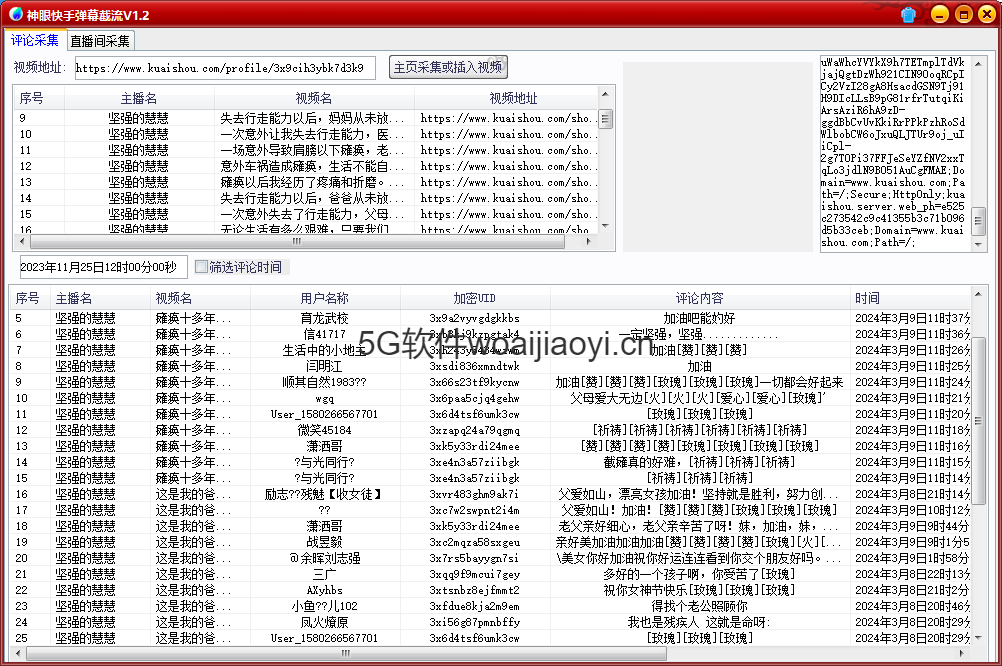
Task: Select username AXyhbs
Action: click(x=325, y=590)
